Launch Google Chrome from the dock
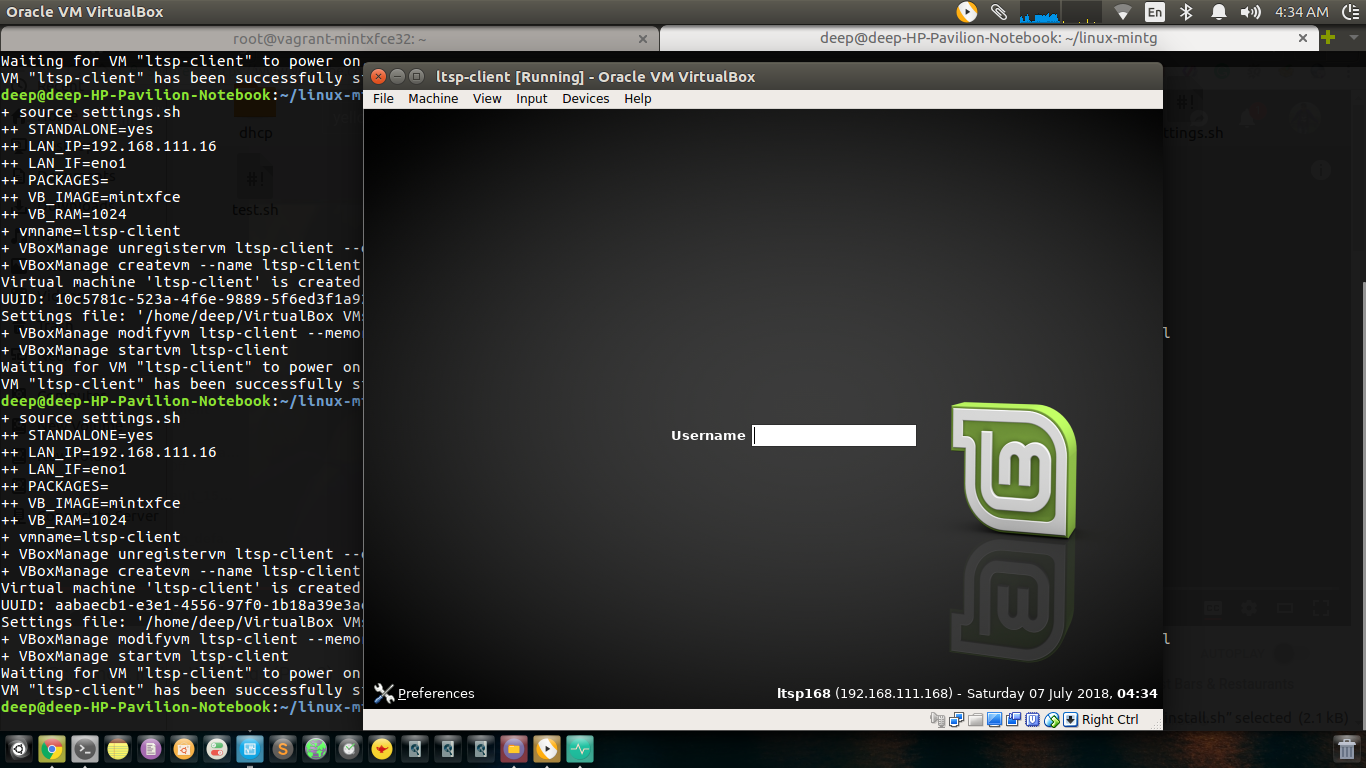 52,749
